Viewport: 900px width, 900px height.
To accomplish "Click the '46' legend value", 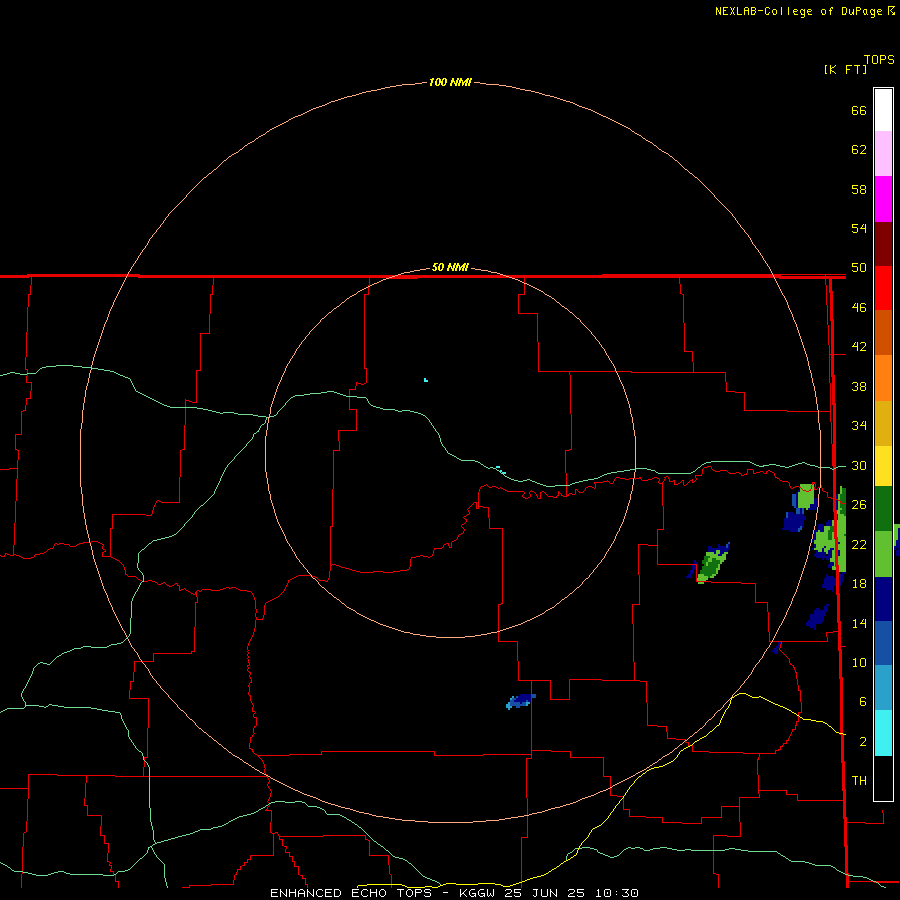I will coord(859,307).
